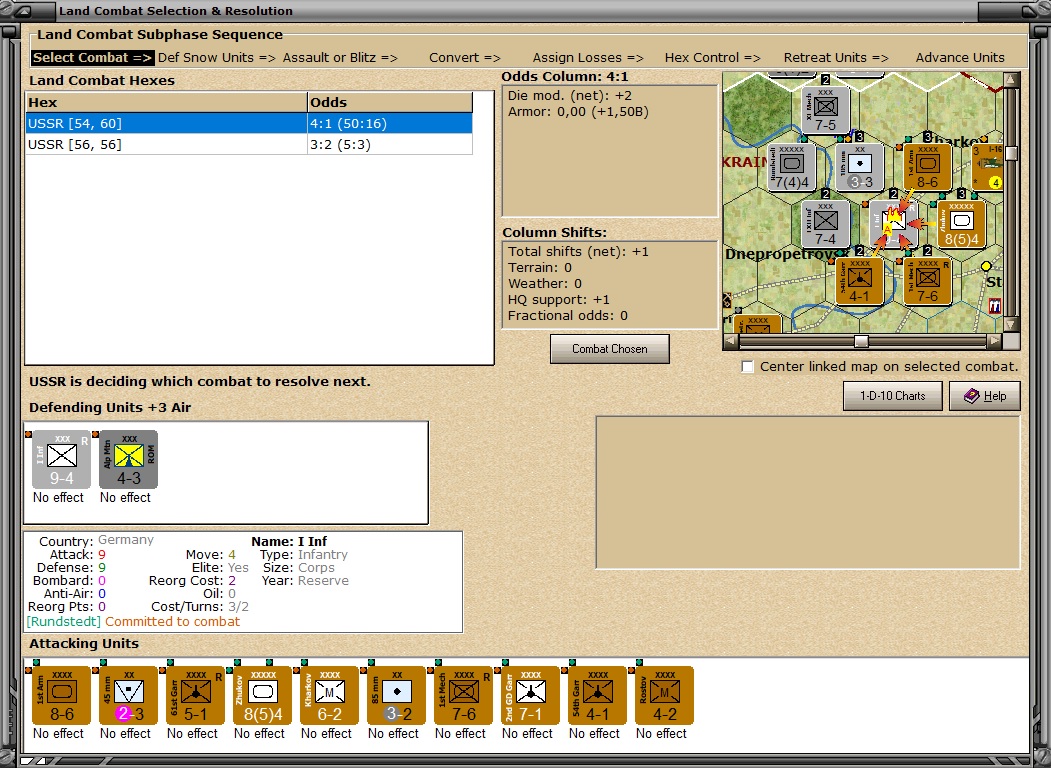The width and height of the screenshot is (1051, 768).
Task: Click the Armor: 0,00 (+1,50B) line
Action: 578,111
